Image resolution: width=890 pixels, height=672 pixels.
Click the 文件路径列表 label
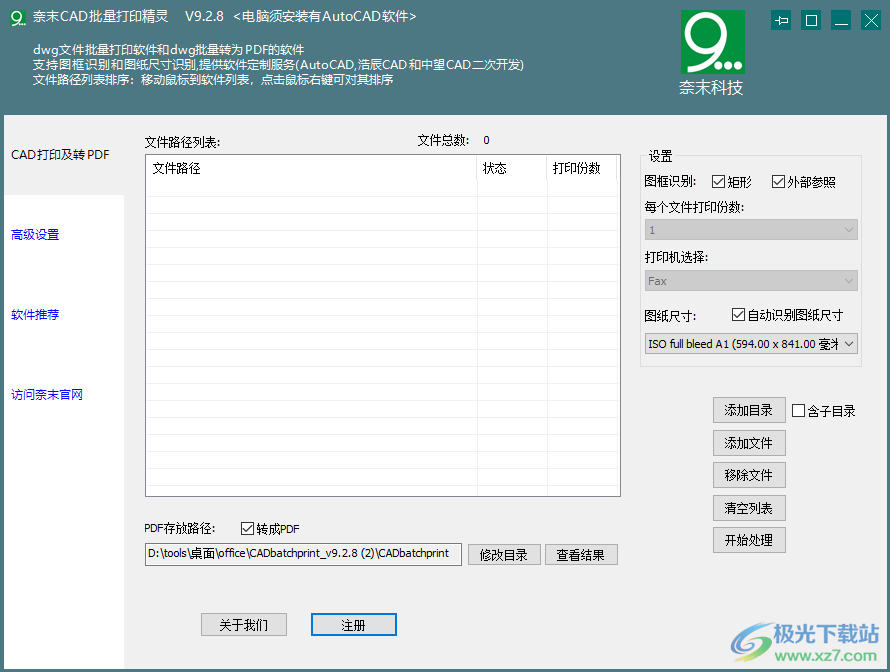point(182,142)
